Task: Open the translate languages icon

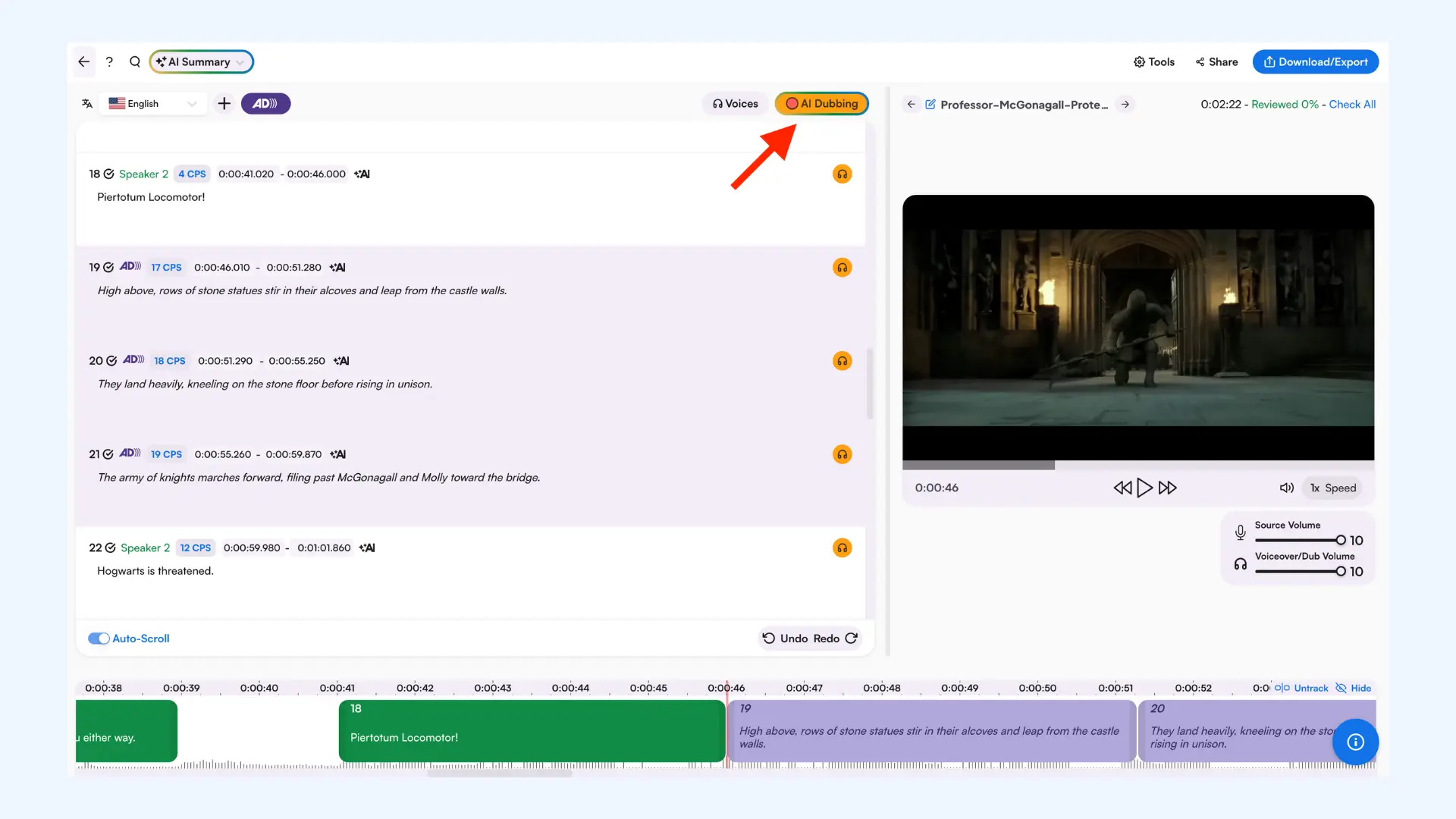Action: [86, 103]
